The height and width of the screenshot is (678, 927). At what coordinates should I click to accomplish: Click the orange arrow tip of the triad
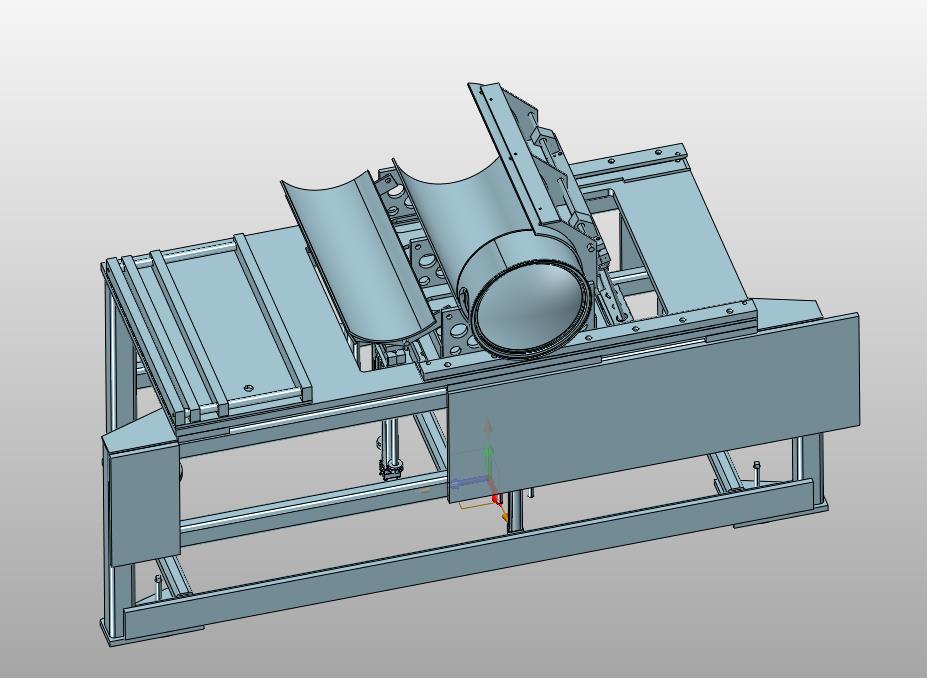[505, 517]
